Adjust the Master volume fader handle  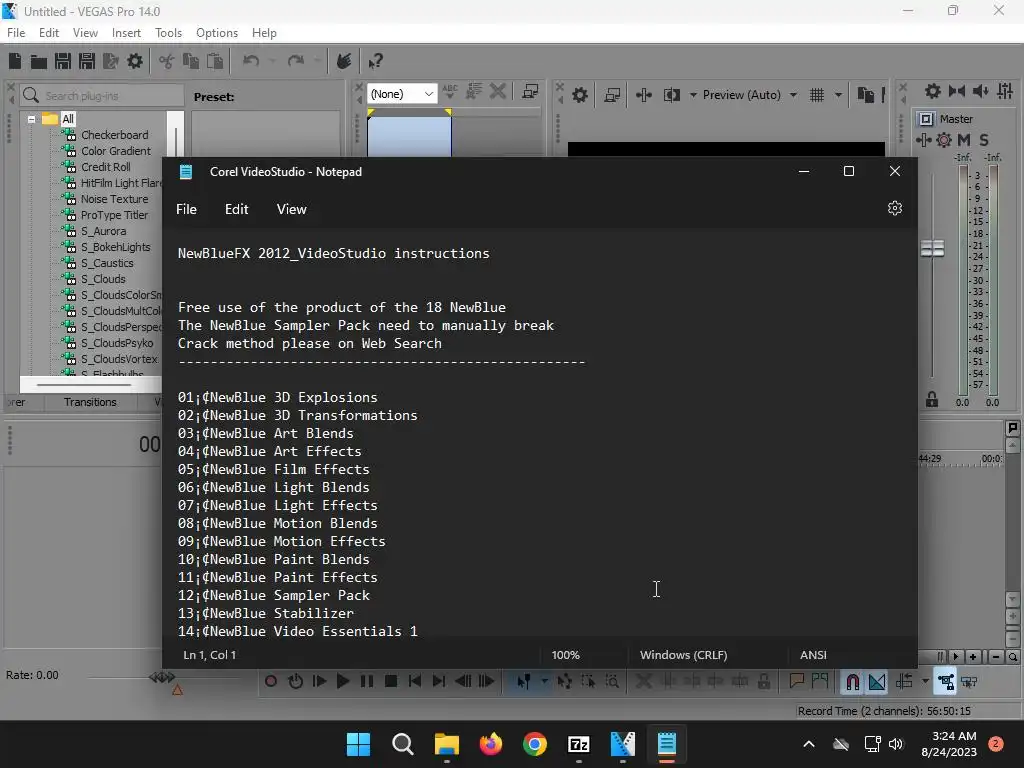(x=933, y=249)
